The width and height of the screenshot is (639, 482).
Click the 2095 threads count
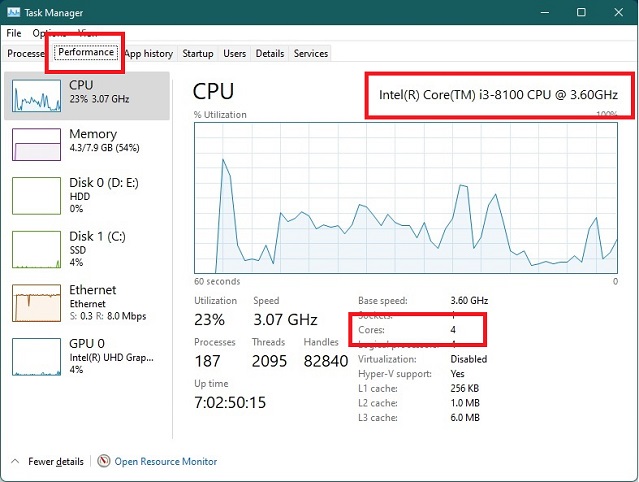pos(269,361)
